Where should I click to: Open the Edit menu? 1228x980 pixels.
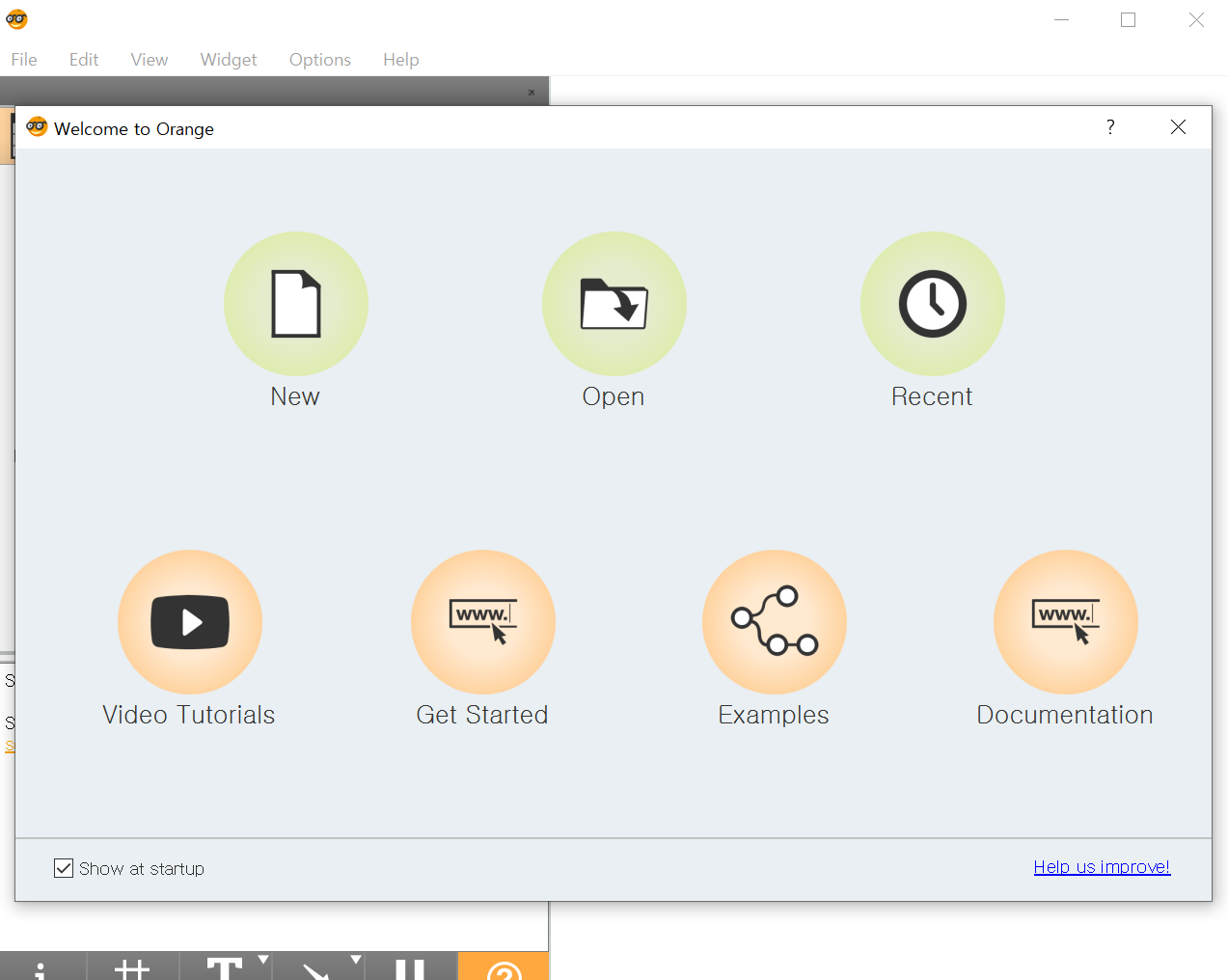coord(84,60)
